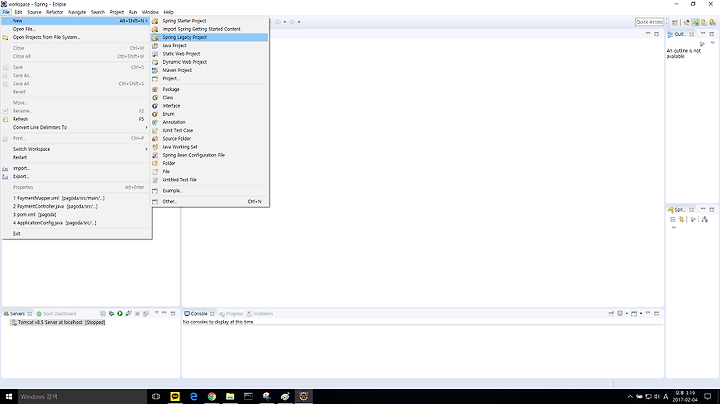
Task: Choose Maven Project from the submenu
Action: point(209,70)
